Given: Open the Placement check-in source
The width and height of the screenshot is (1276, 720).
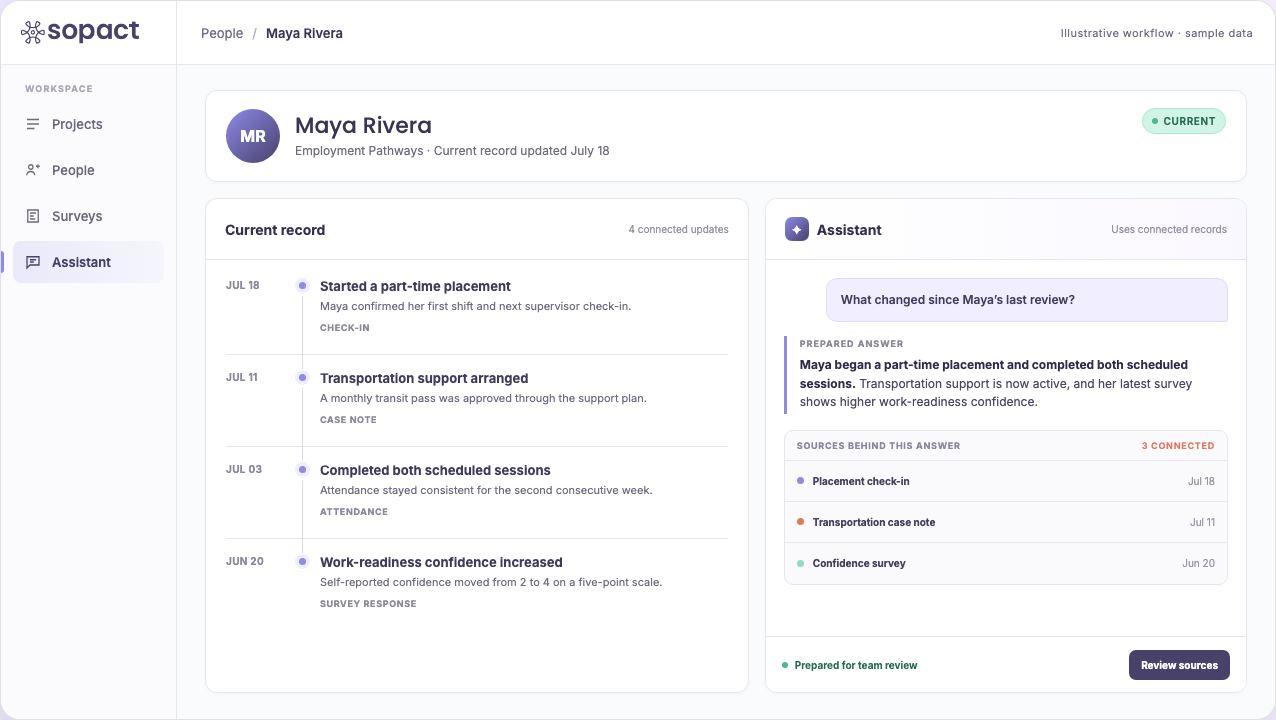Looking at the screenshot, I should (1005, 481).
